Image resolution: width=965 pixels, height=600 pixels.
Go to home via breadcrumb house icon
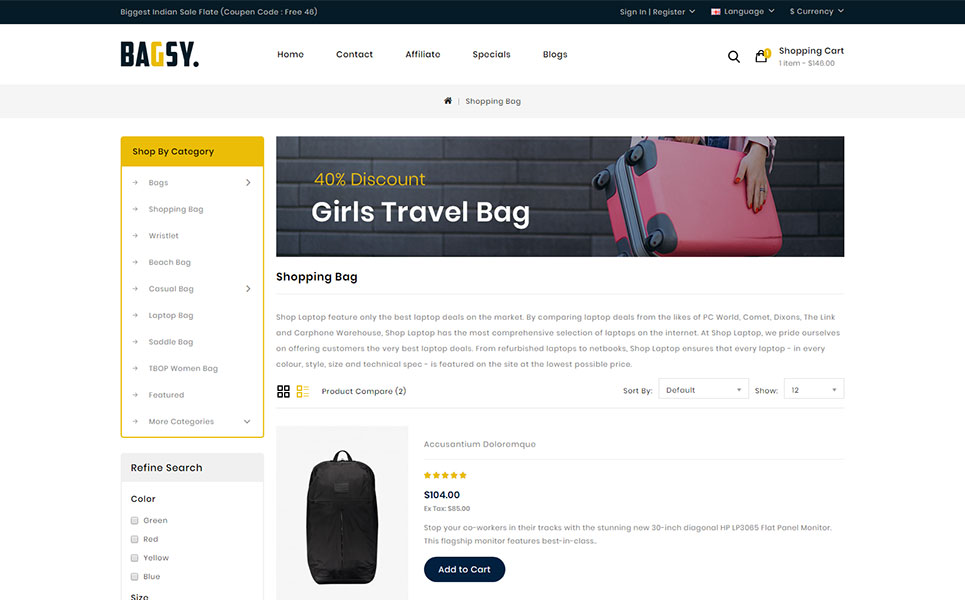[x=448, y=101]
